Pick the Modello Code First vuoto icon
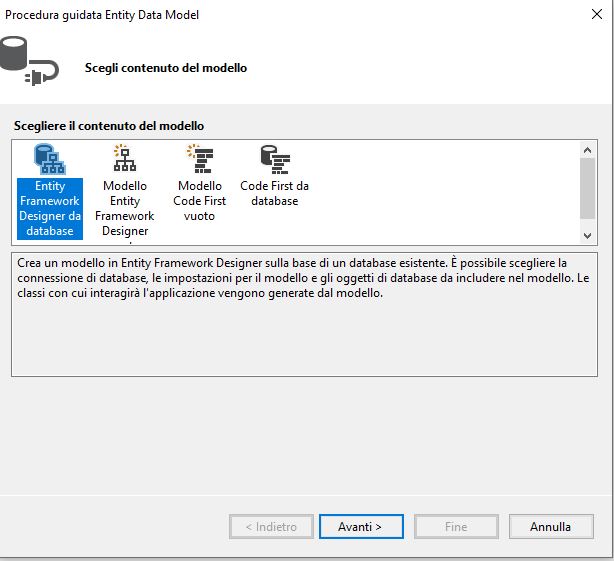 [x=200, y=159]
